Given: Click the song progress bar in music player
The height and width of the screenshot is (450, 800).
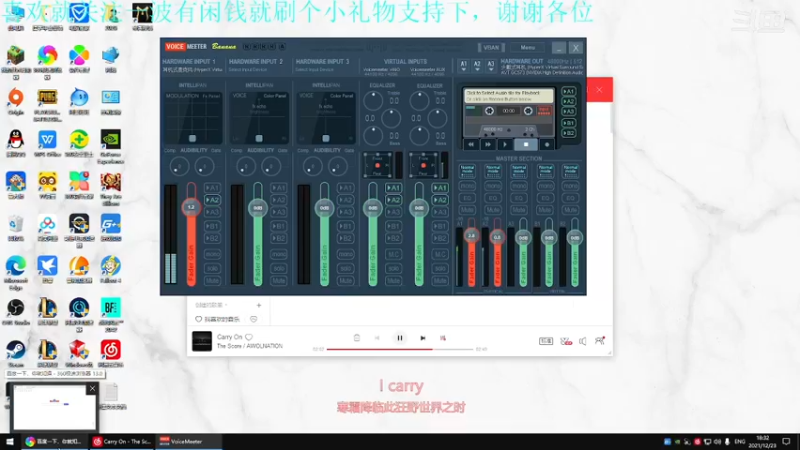Looking at the screenshot, I should 400,349.
